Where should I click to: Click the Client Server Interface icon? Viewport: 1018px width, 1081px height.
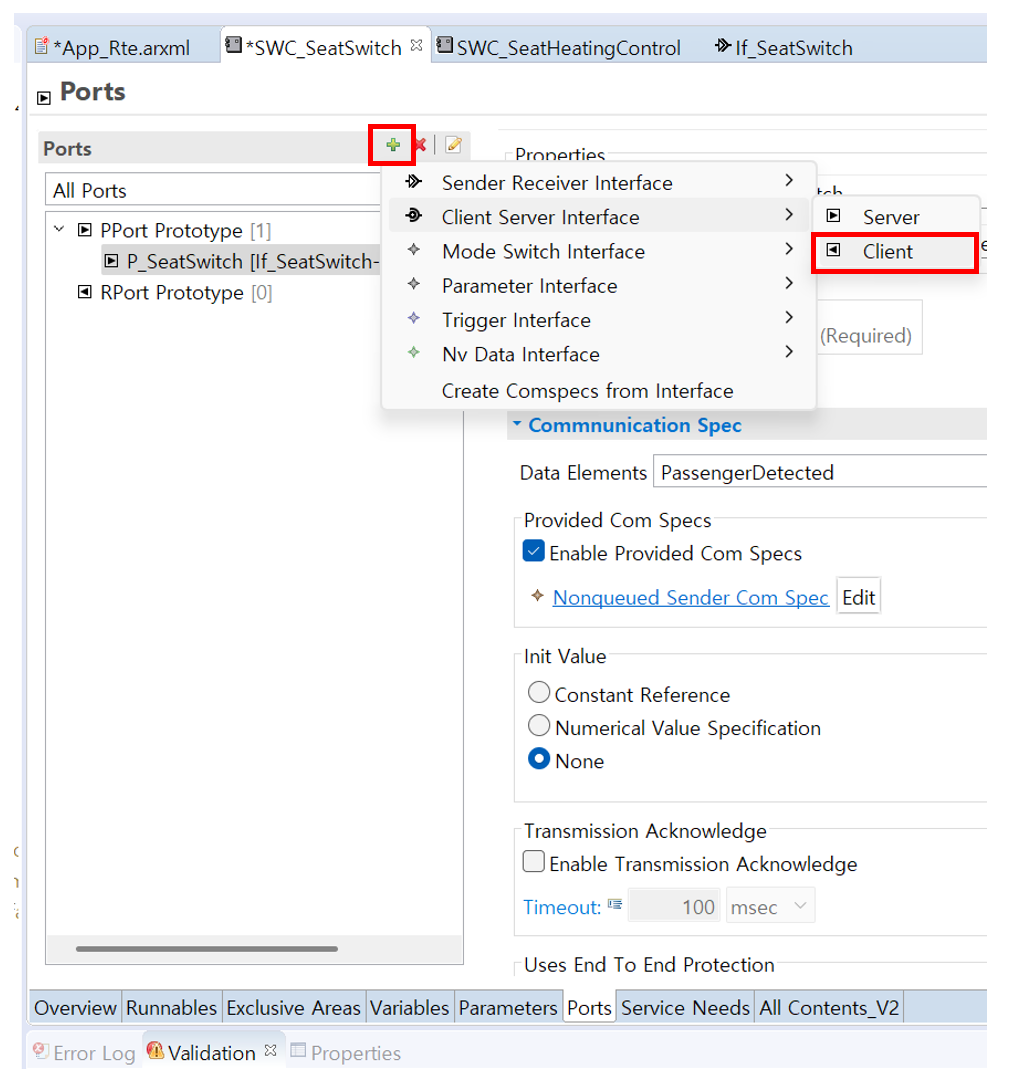point(414,216)
